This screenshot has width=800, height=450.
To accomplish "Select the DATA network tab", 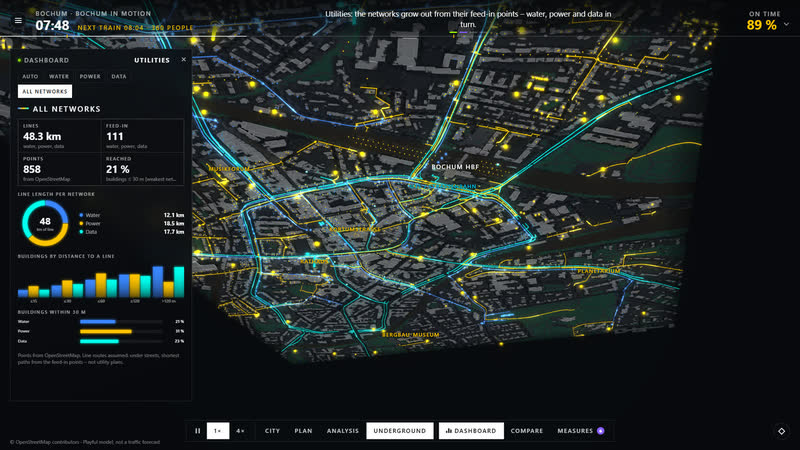I will (119, 77).
